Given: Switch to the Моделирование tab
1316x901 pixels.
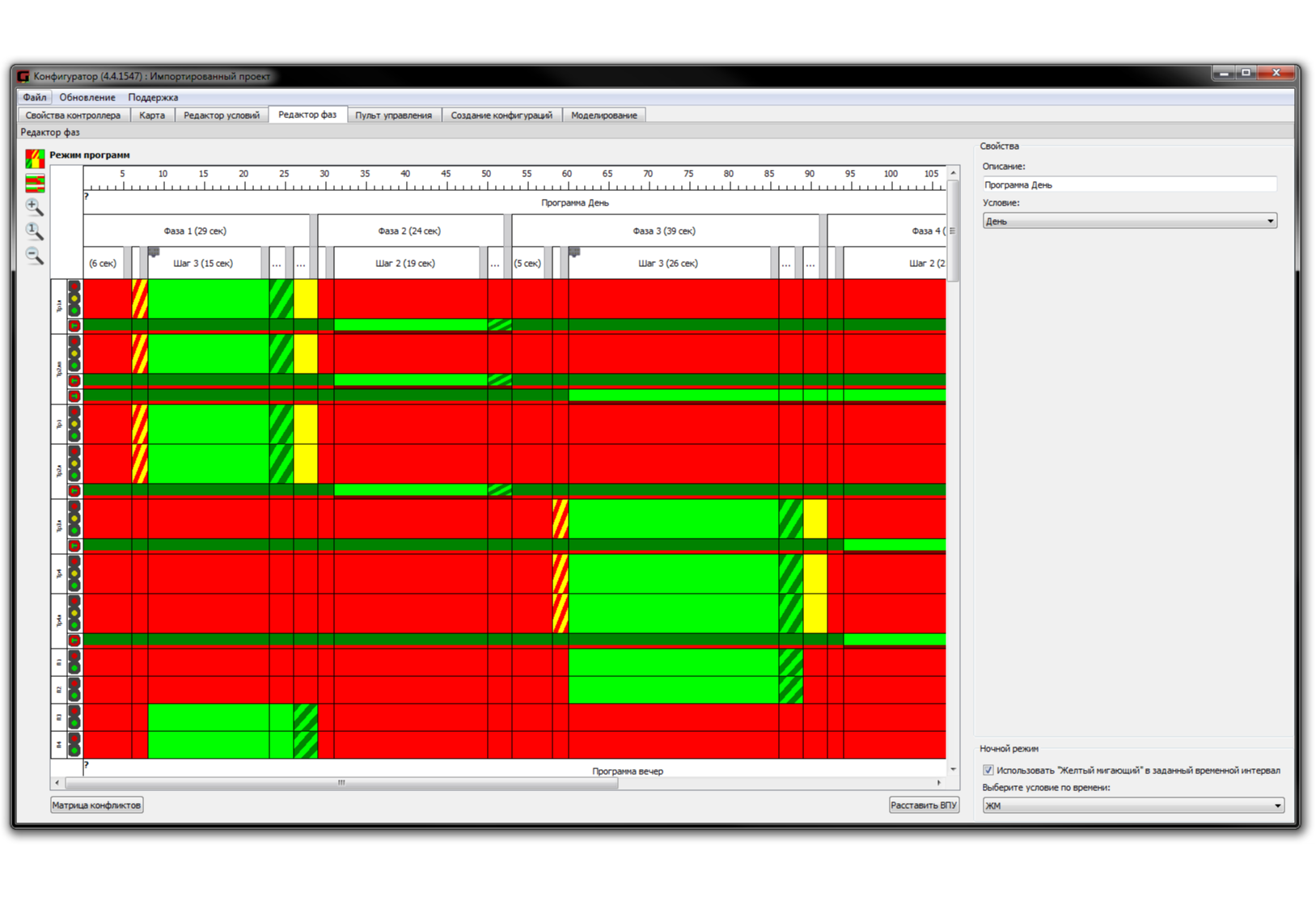Looking at the screenshot, I should coord(604,115).
